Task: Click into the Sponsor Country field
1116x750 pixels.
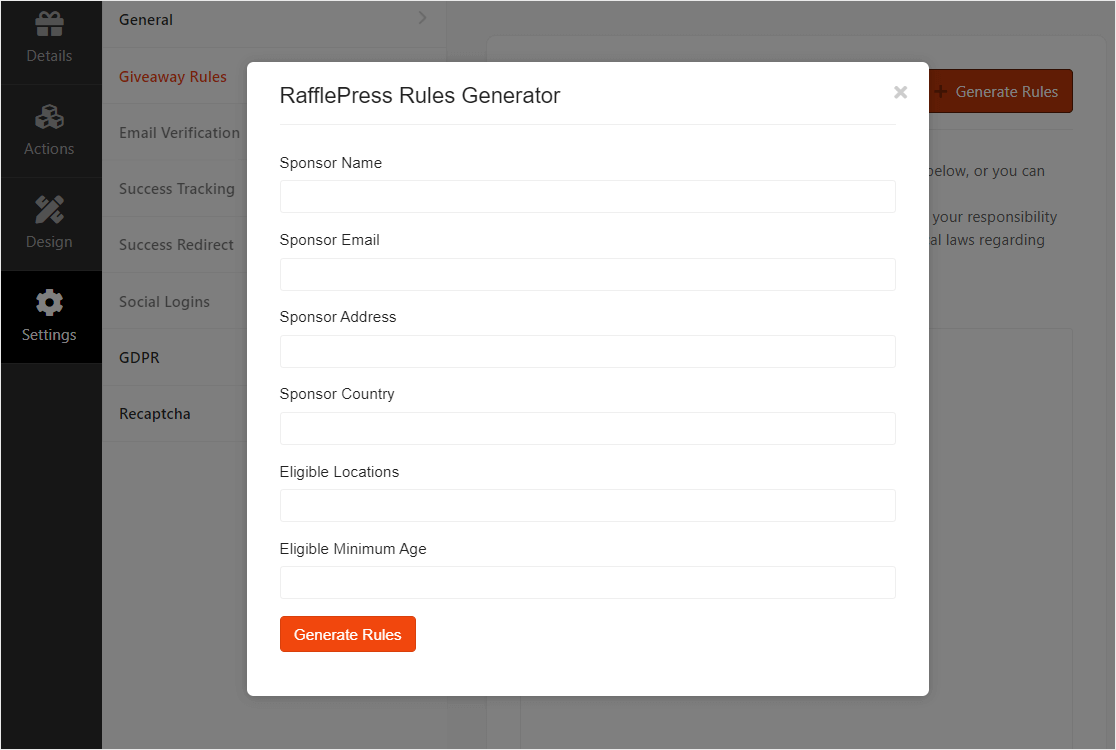Action: click(x=587, y=428)
